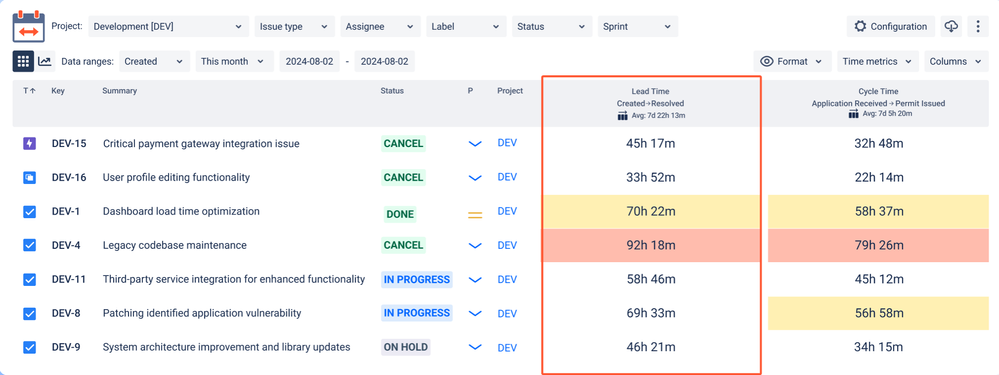Click DEV-15 epic lightning issue type icon
999x375 pixels.
(x=29, y=144)
